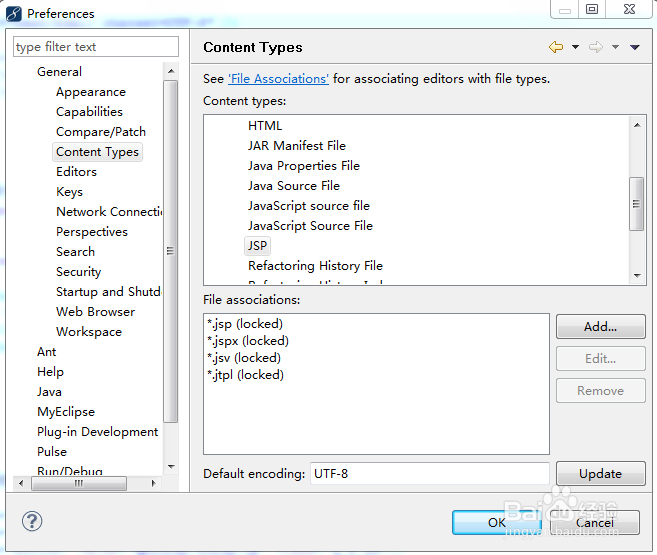Viewport: 657px width, 555px height.
Task: Select MyEclipse in preferences tree
Action: point(66,412)
